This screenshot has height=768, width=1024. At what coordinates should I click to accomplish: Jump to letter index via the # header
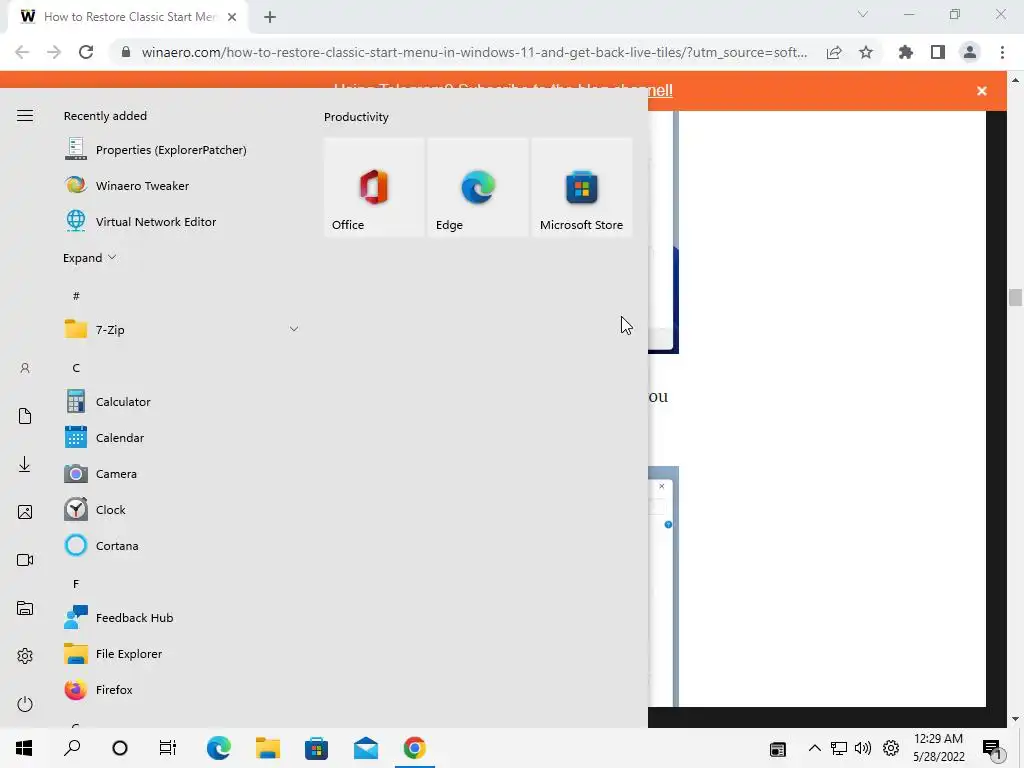(x=76, y=296)
